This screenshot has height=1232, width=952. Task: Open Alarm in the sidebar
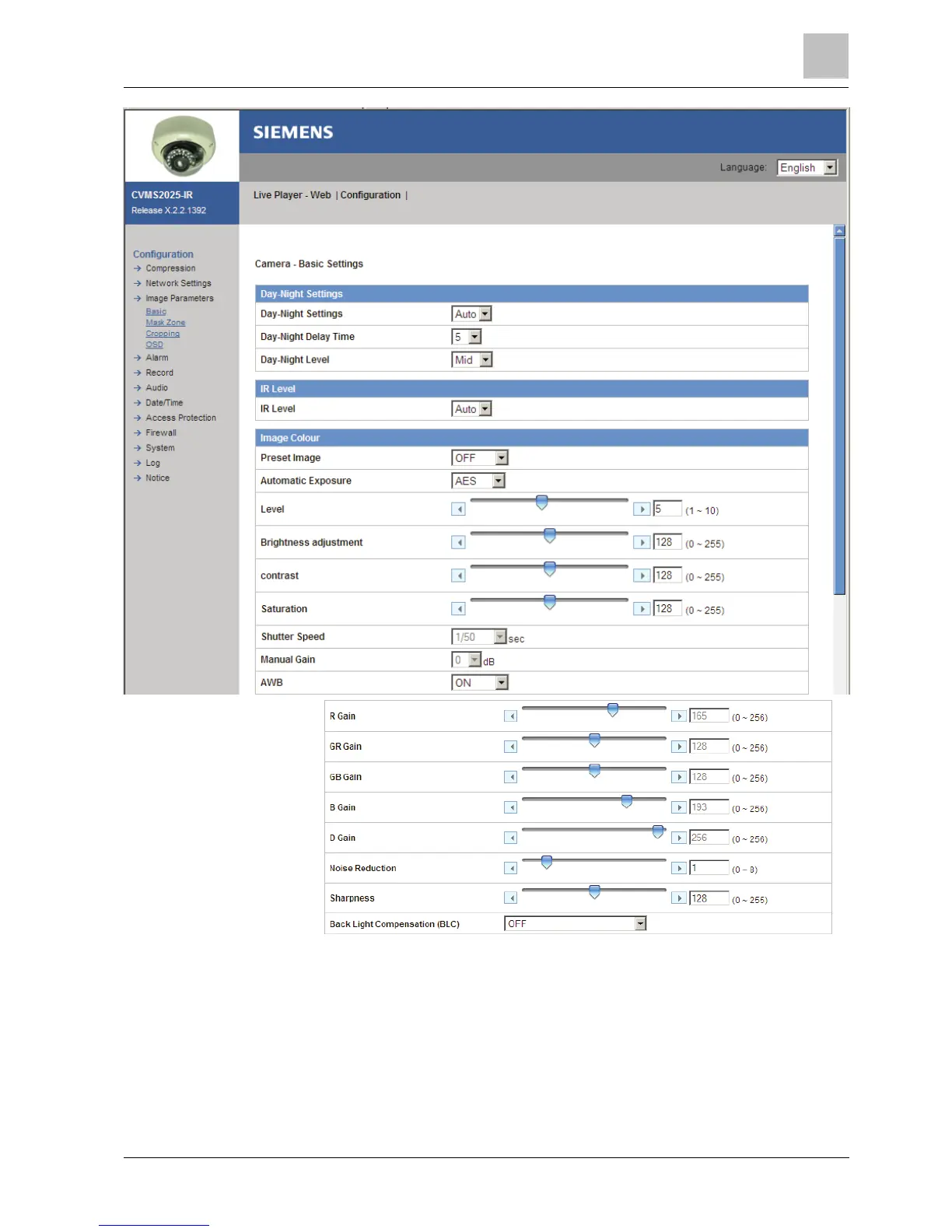coord(157,358)
